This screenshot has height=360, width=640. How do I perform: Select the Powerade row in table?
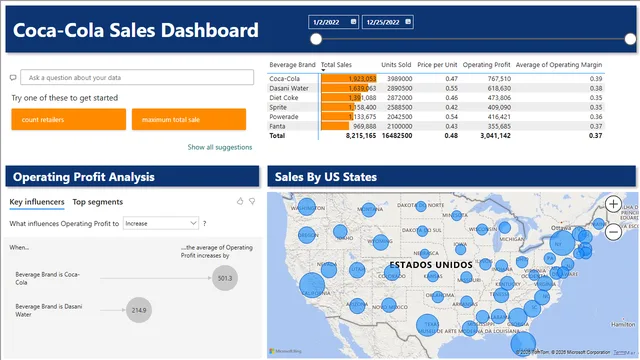436,116
